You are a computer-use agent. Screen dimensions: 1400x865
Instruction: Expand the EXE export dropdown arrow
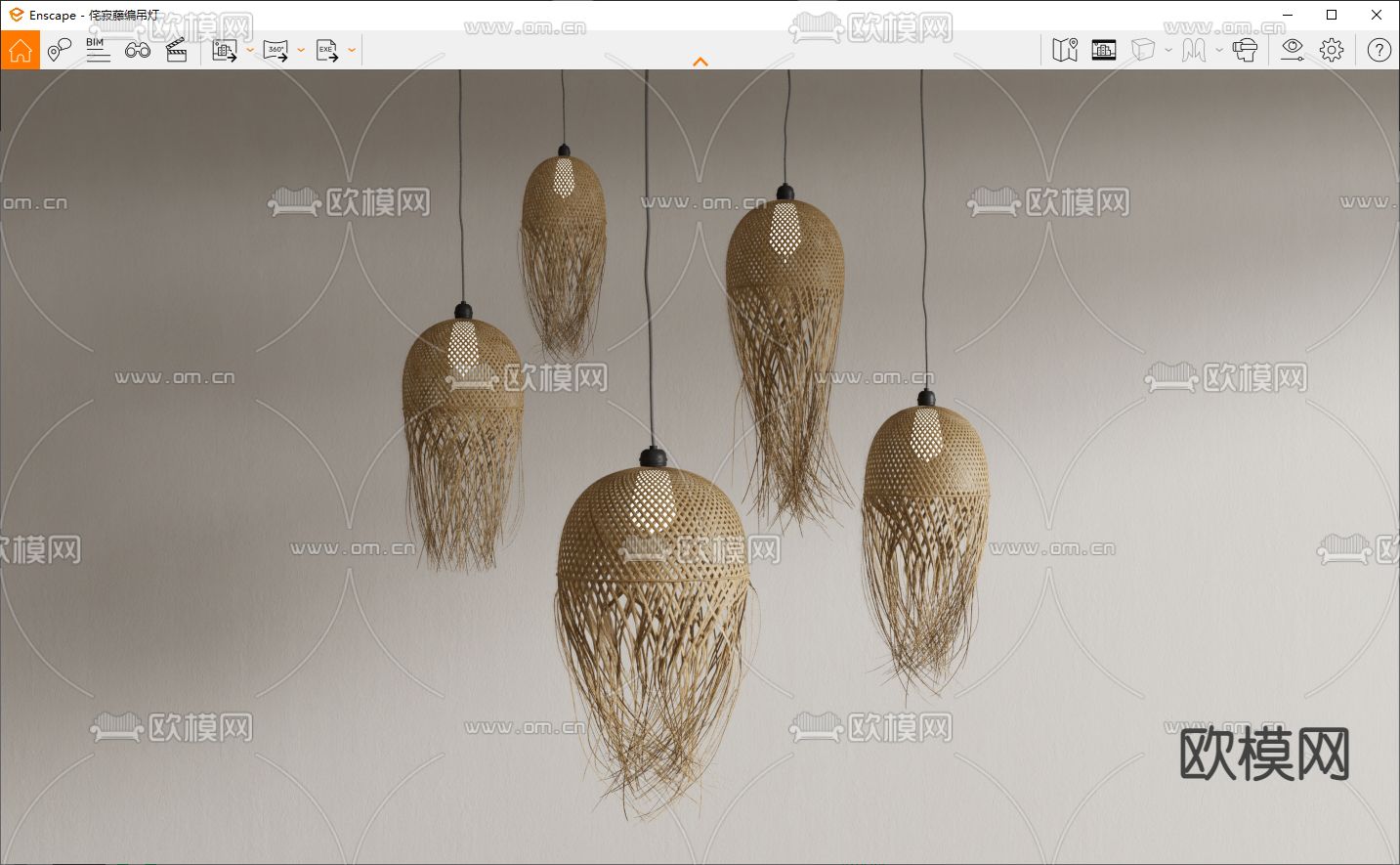(x=352, y=50)
